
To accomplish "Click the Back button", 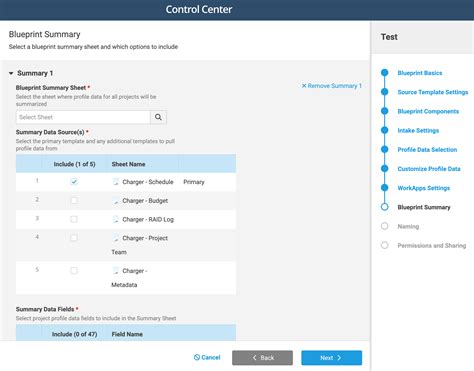I will click(x=263, y=358).
